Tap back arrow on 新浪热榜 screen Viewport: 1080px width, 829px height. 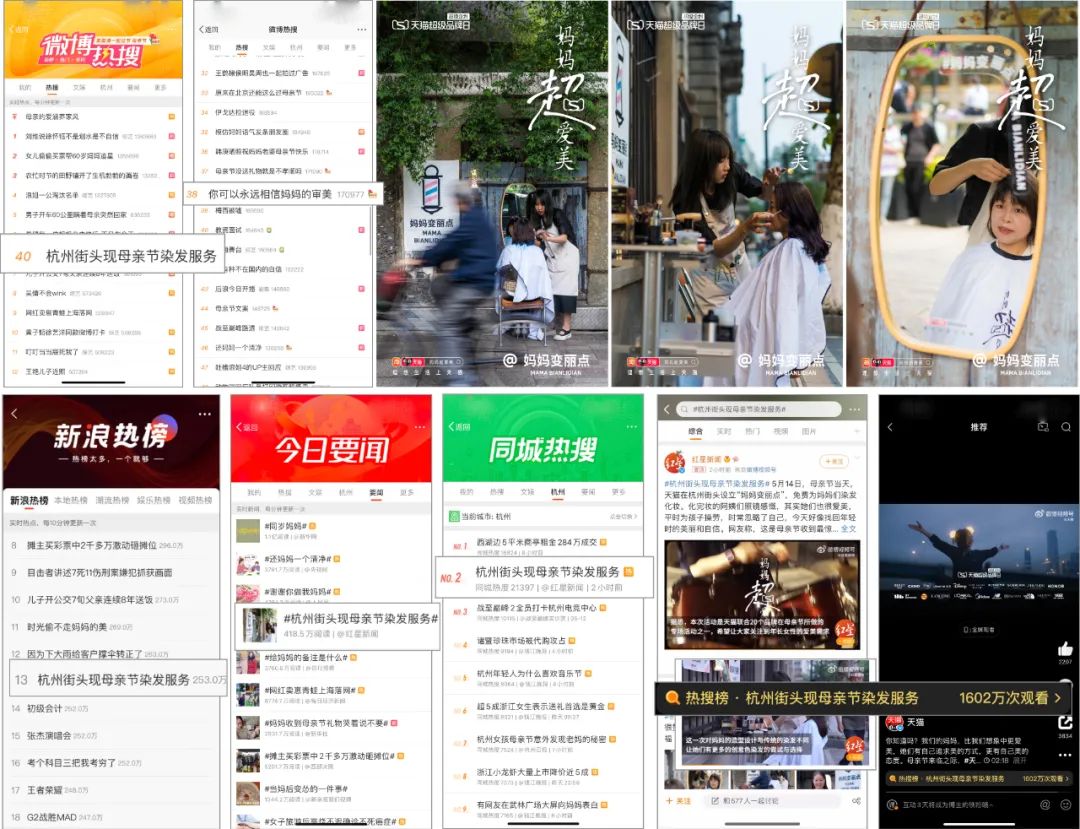point(14,414)
